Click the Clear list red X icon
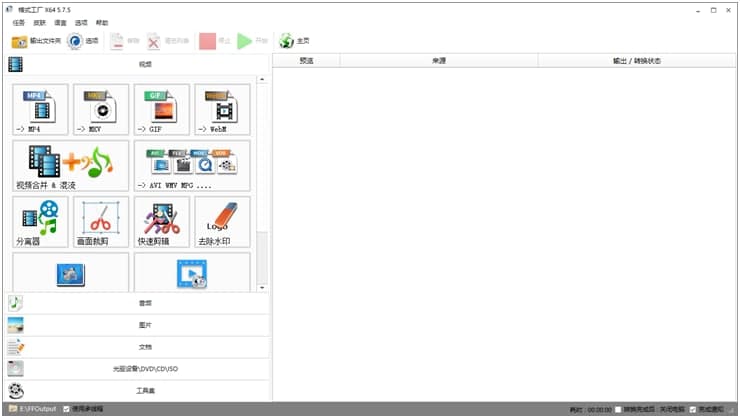The height and width of the screenshot is (418, 740). point(153,42)
